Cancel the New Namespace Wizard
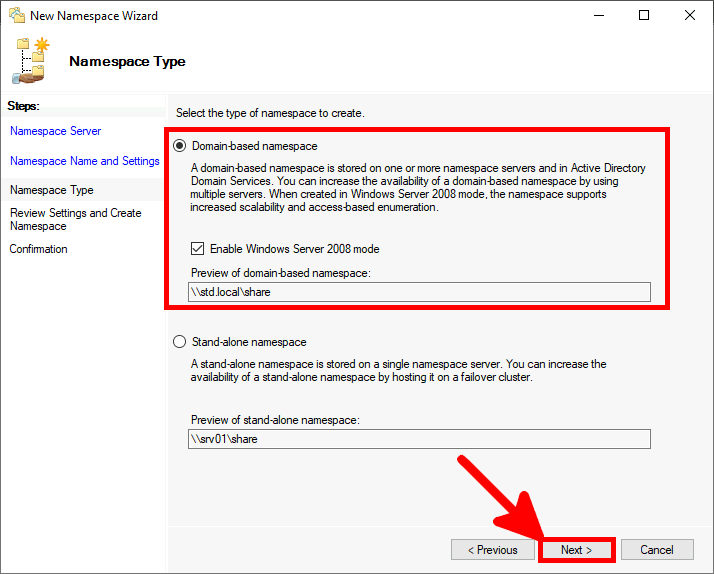The image size is (714, 574). pos(657,550)
